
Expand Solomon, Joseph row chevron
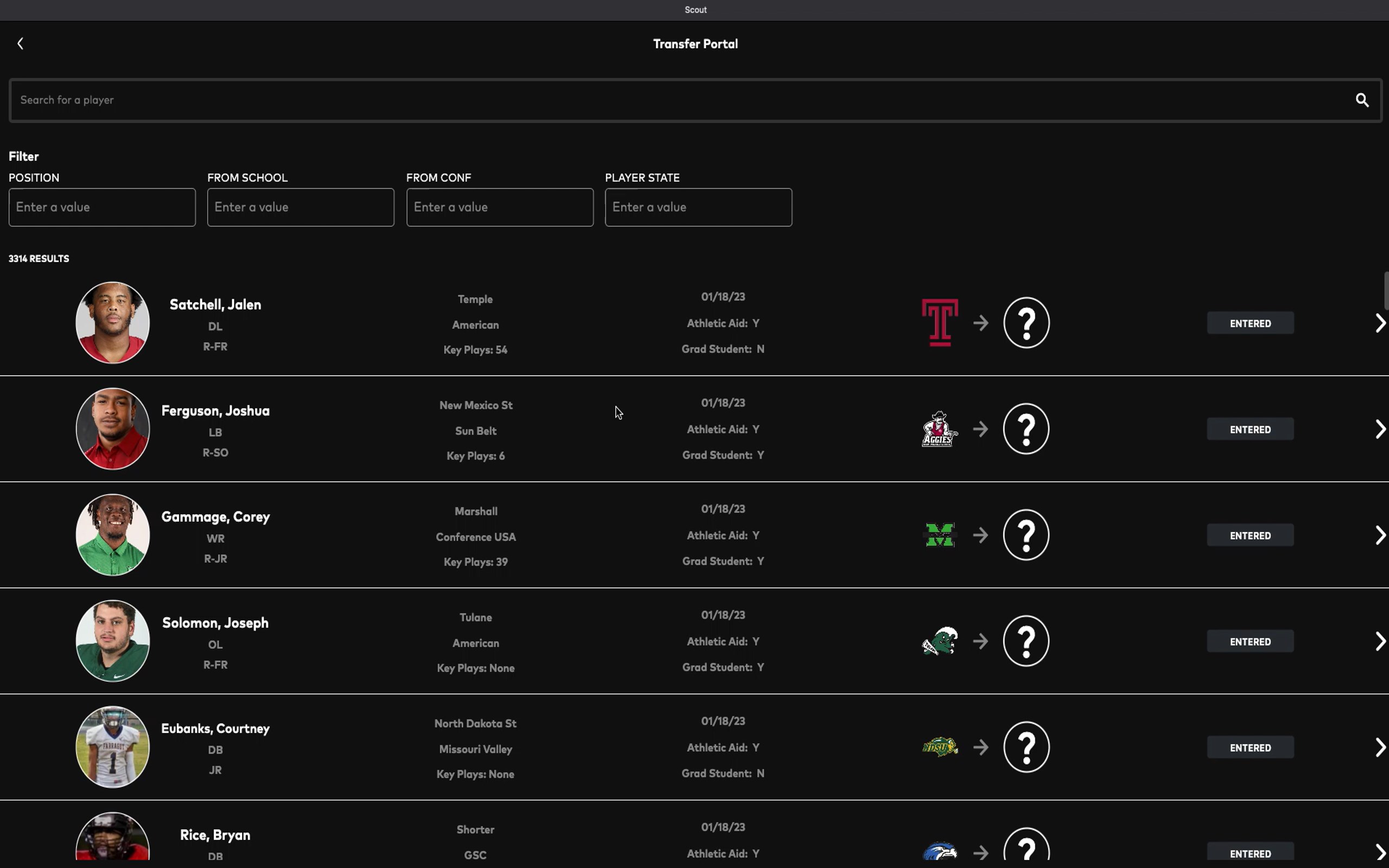(1380, 641)
